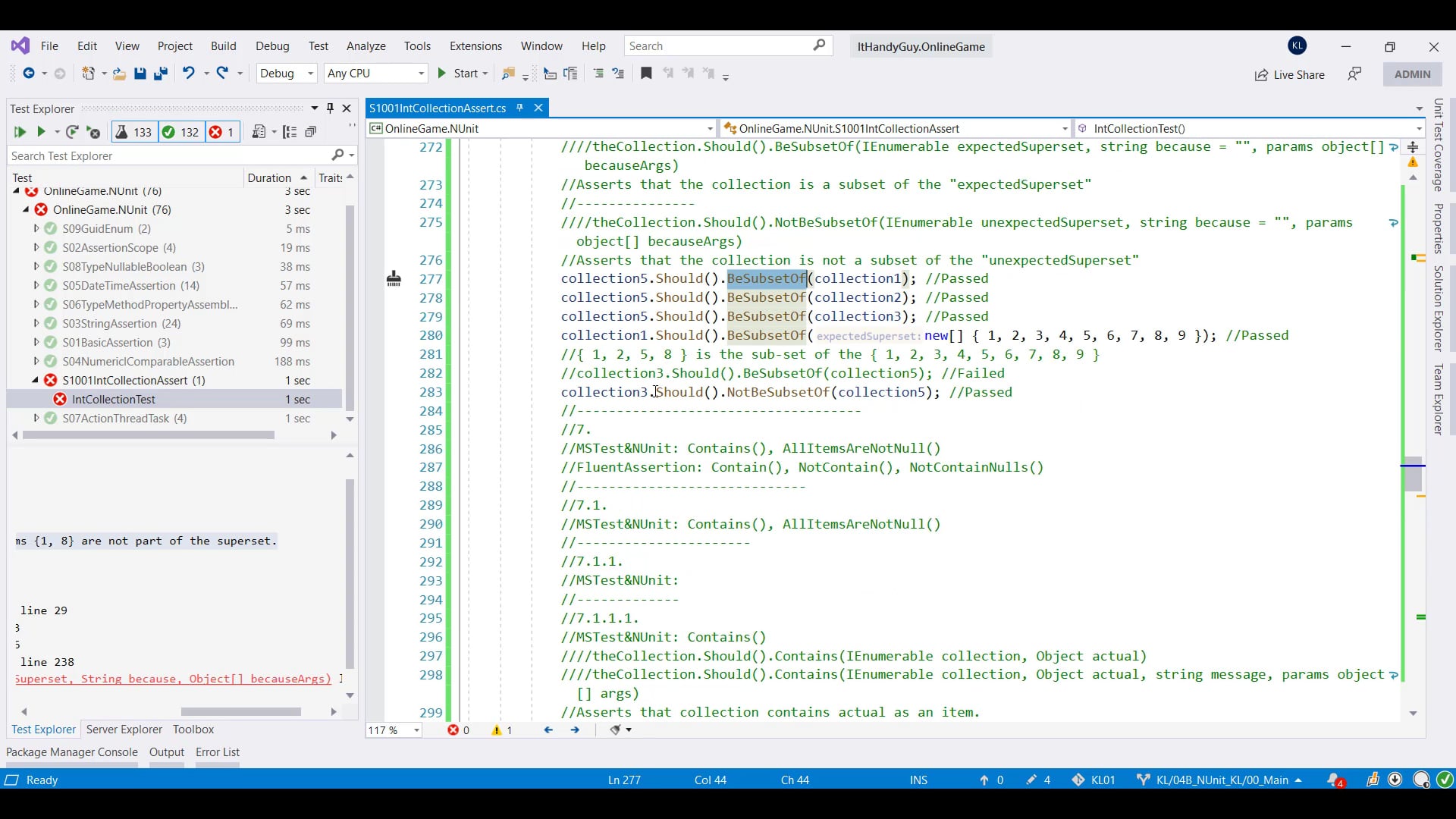This screenshot has width=1456, height=819.
Task: Open the Any CPU platform dropdown
Action: click(x=375, y=74)
